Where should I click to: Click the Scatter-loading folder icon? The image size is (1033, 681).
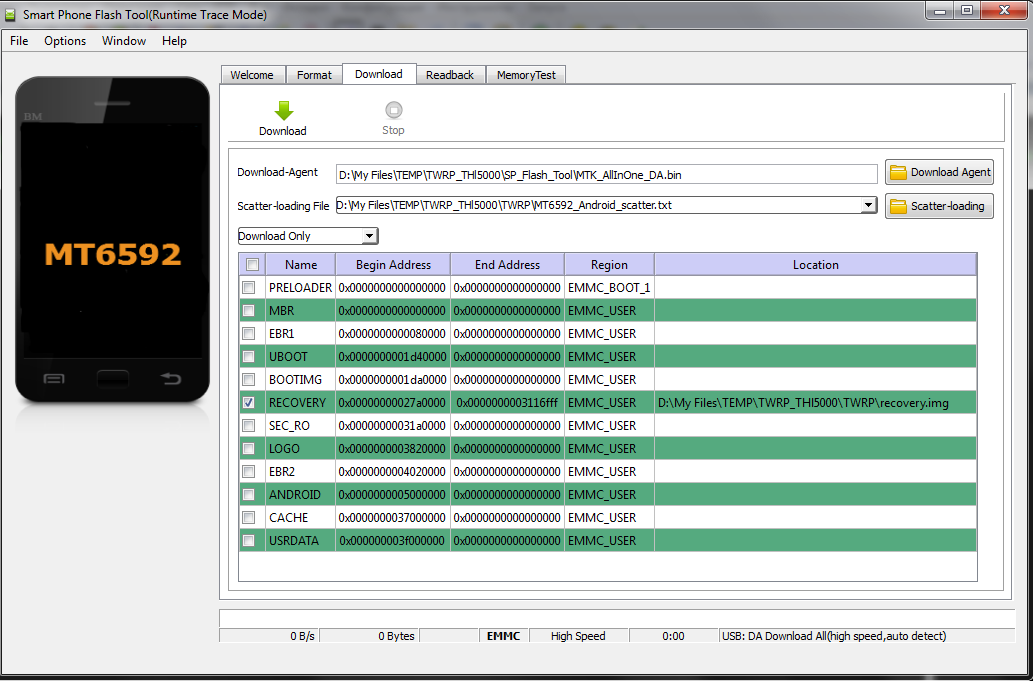[x=898, y=206]
